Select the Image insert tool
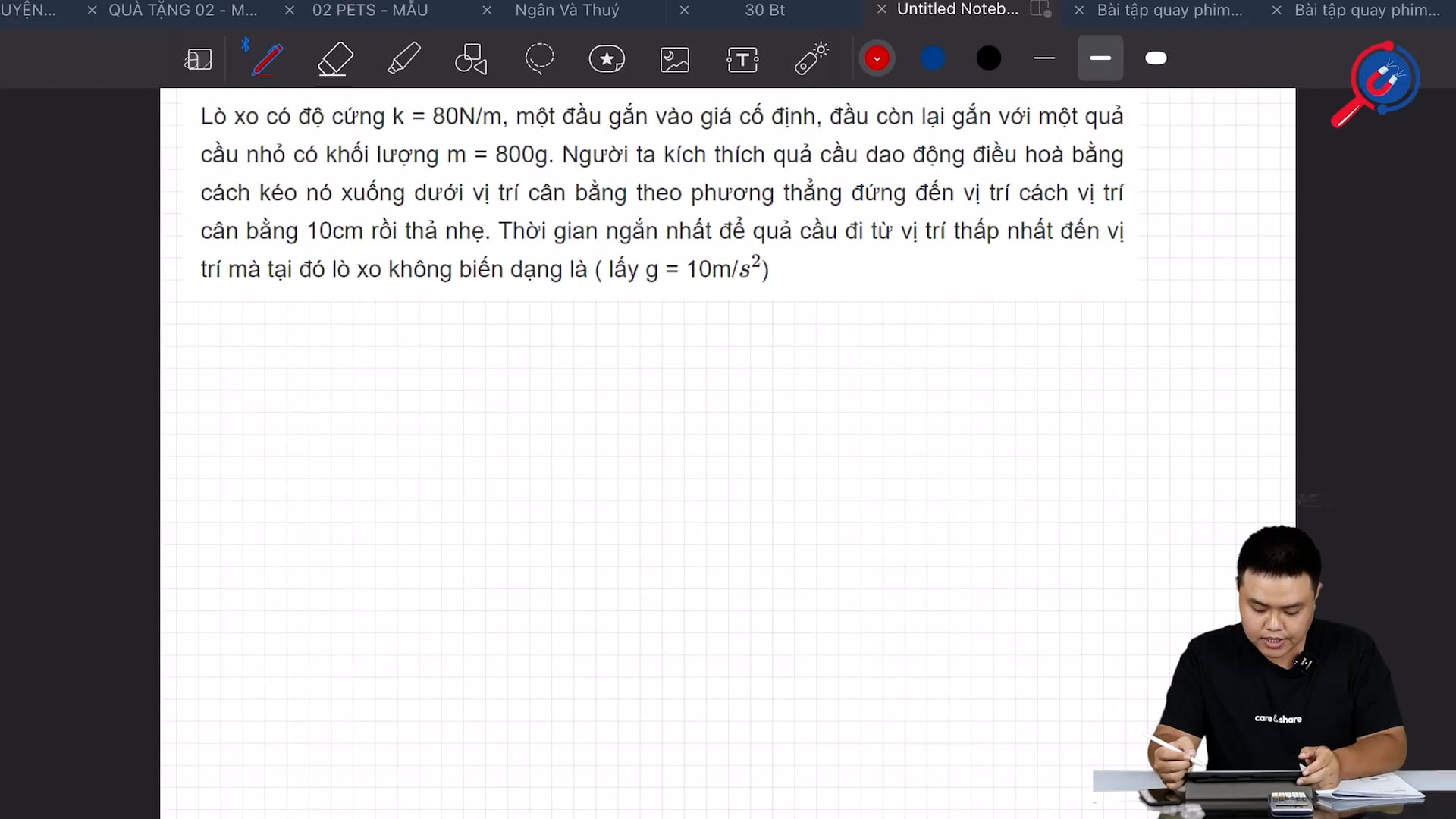 [x=675, y=59]
